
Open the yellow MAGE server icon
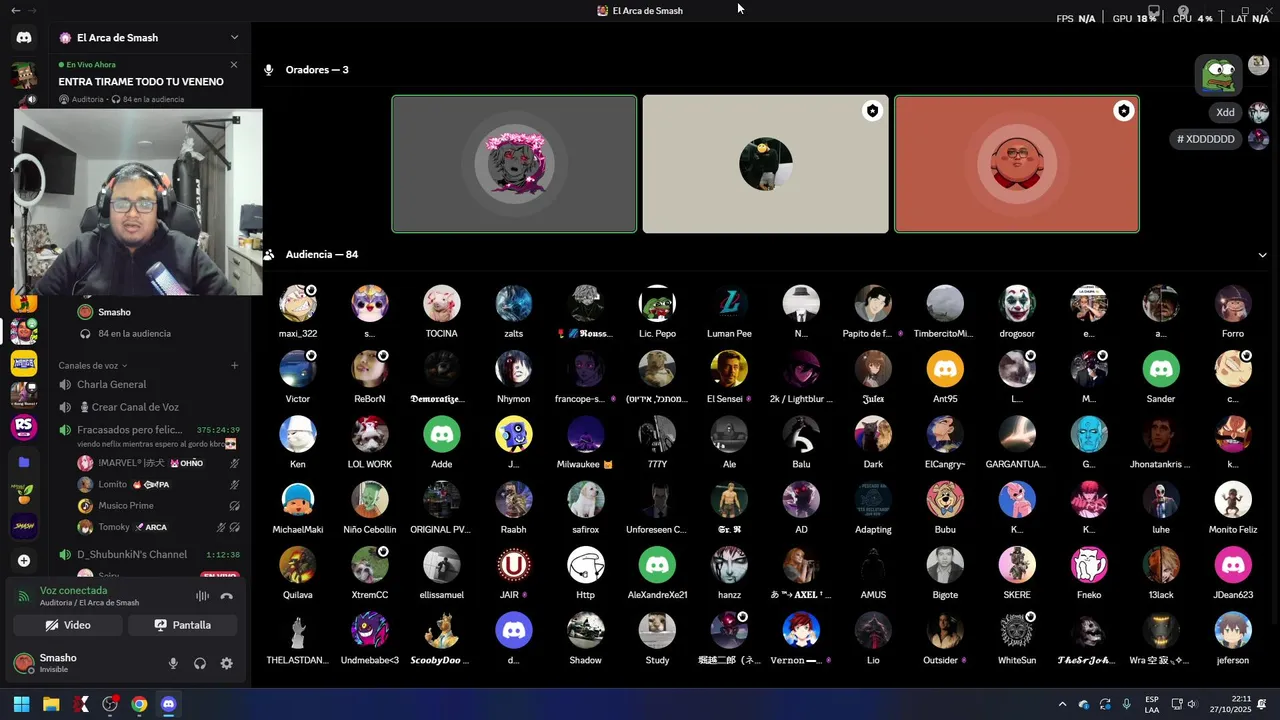pos(24,363)
